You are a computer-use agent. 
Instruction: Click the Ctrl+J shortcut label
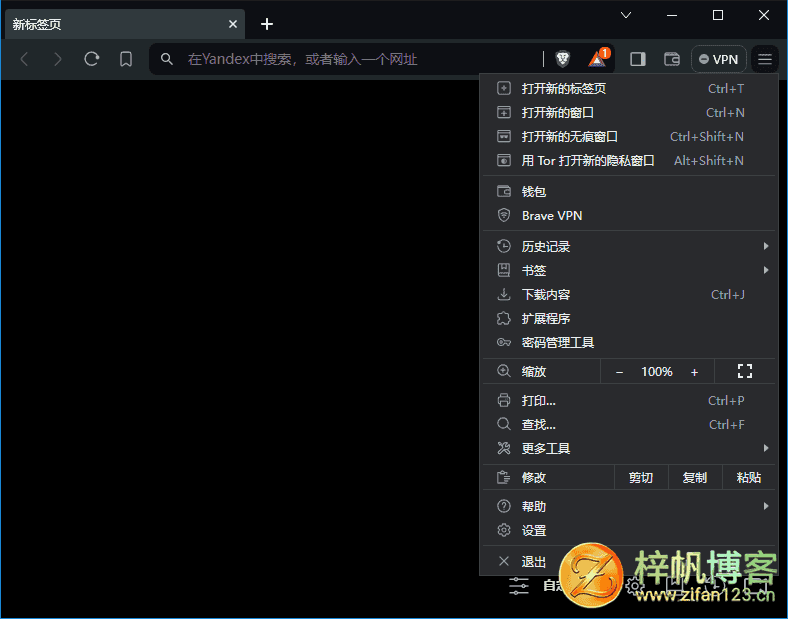728,294
